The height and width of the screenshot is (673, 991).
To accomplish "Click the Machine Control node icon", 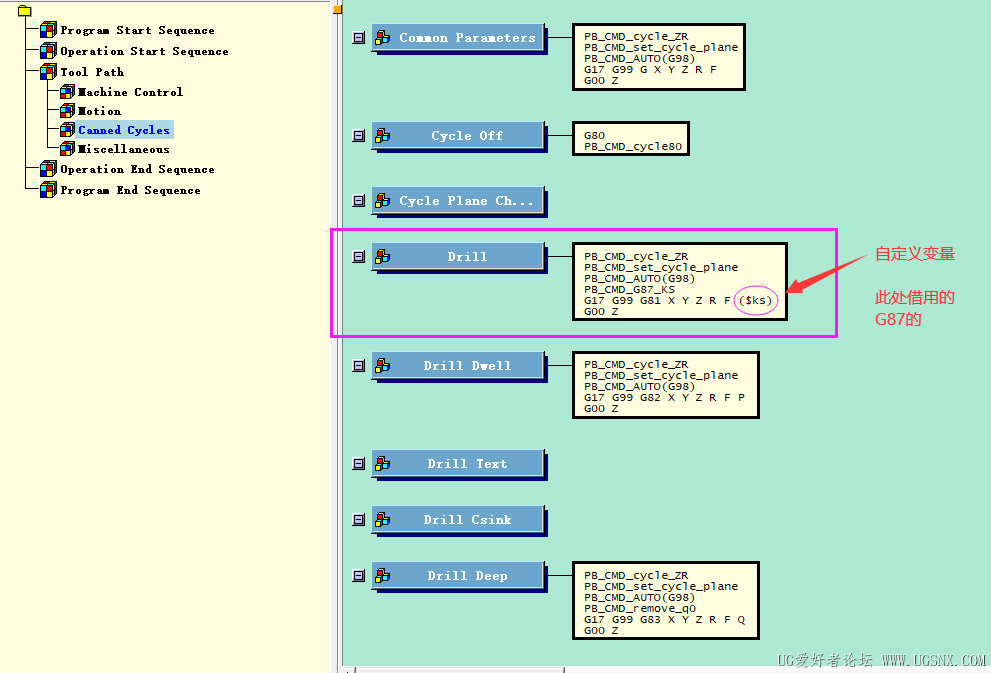I will tap(67, 92).
